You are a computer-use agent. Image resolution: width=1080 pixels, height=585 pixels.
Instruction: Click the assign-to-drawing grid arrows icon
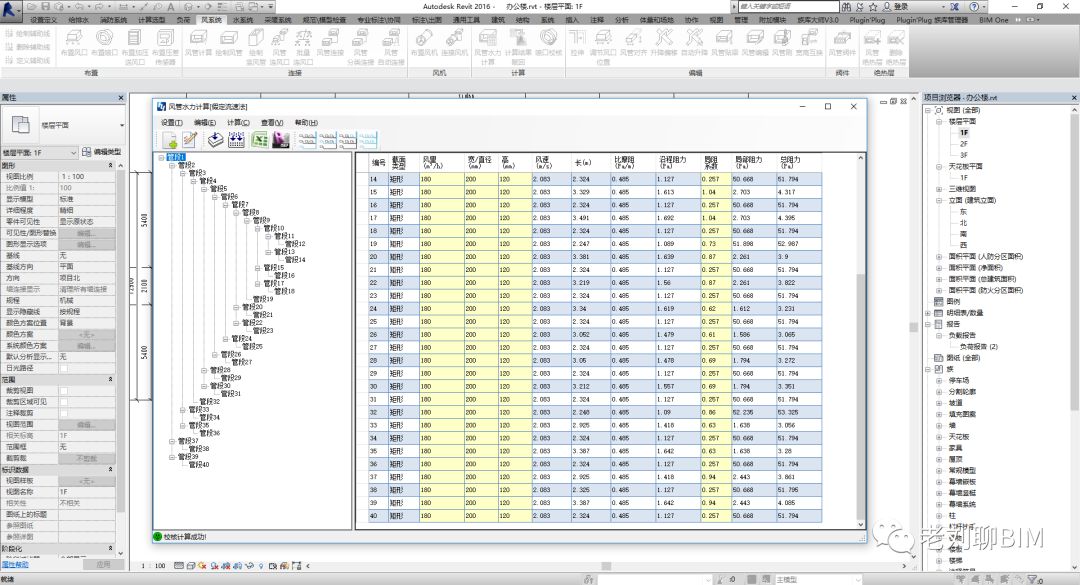[x=236, y=140]
